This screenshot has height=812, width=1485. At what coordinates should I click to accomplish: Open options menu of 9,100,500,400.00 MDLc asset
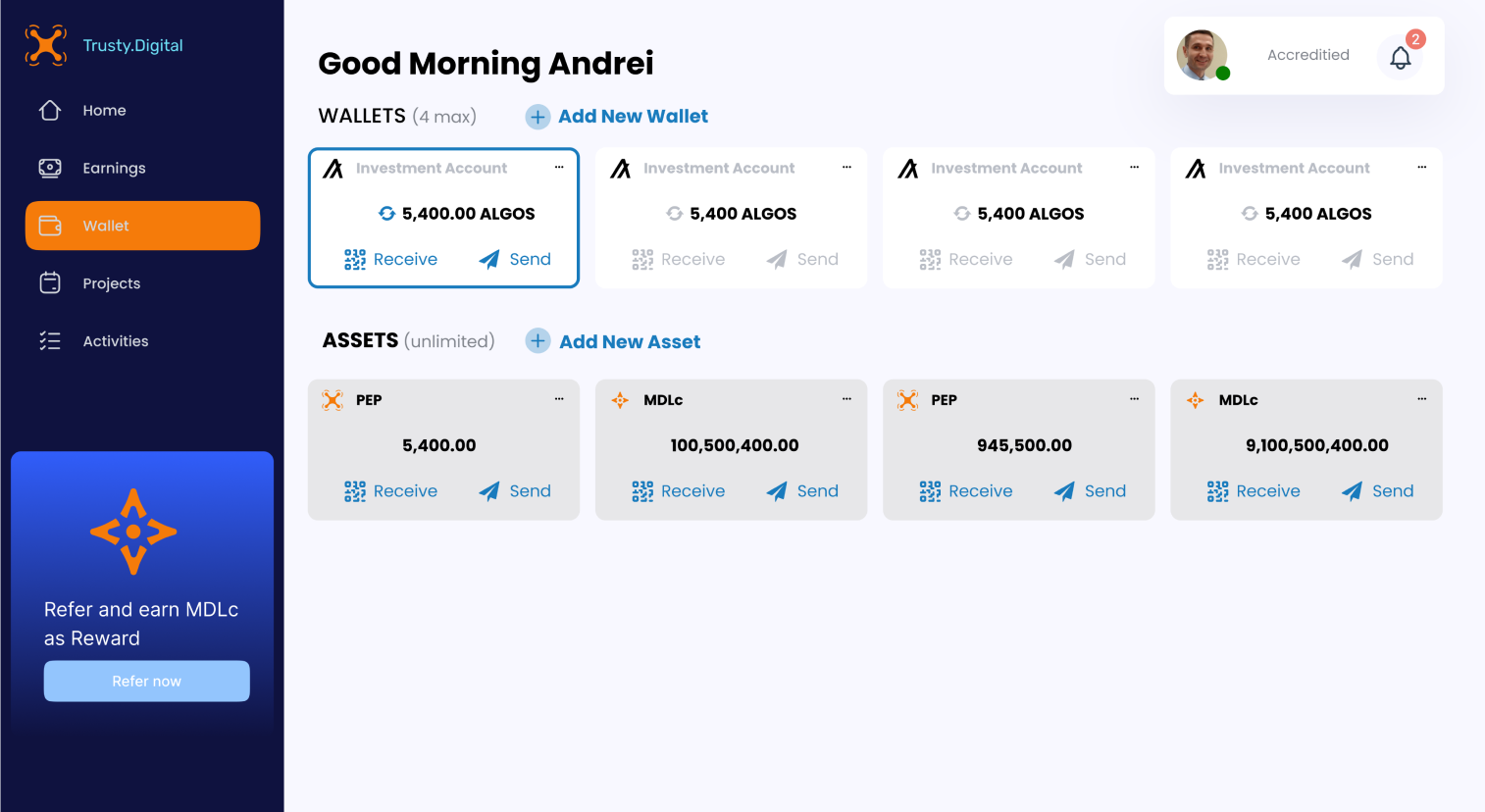pos(1421,399)
